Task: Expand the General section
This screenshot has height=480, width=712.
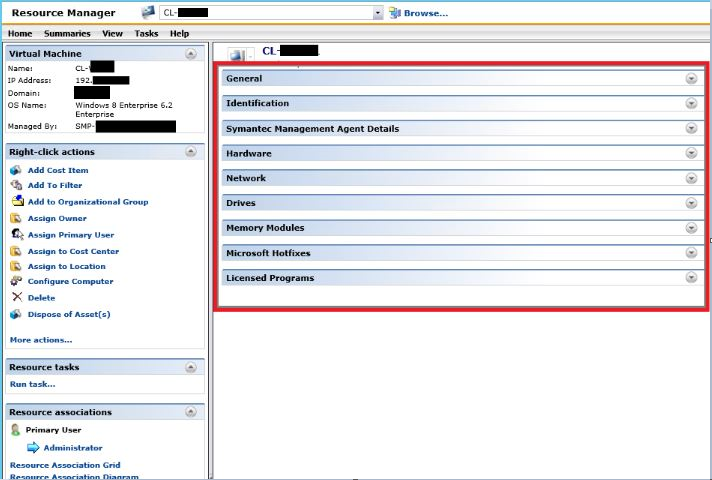Action: point(691,78)
